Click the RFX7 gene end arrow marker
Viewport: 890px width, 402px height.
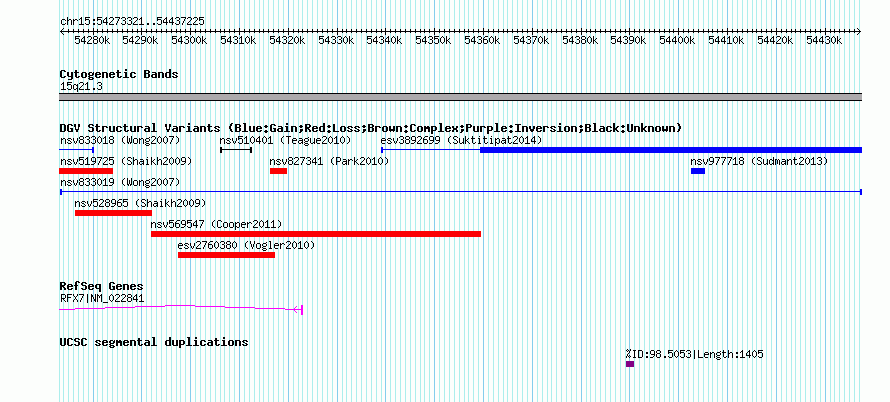pos(298,309)
